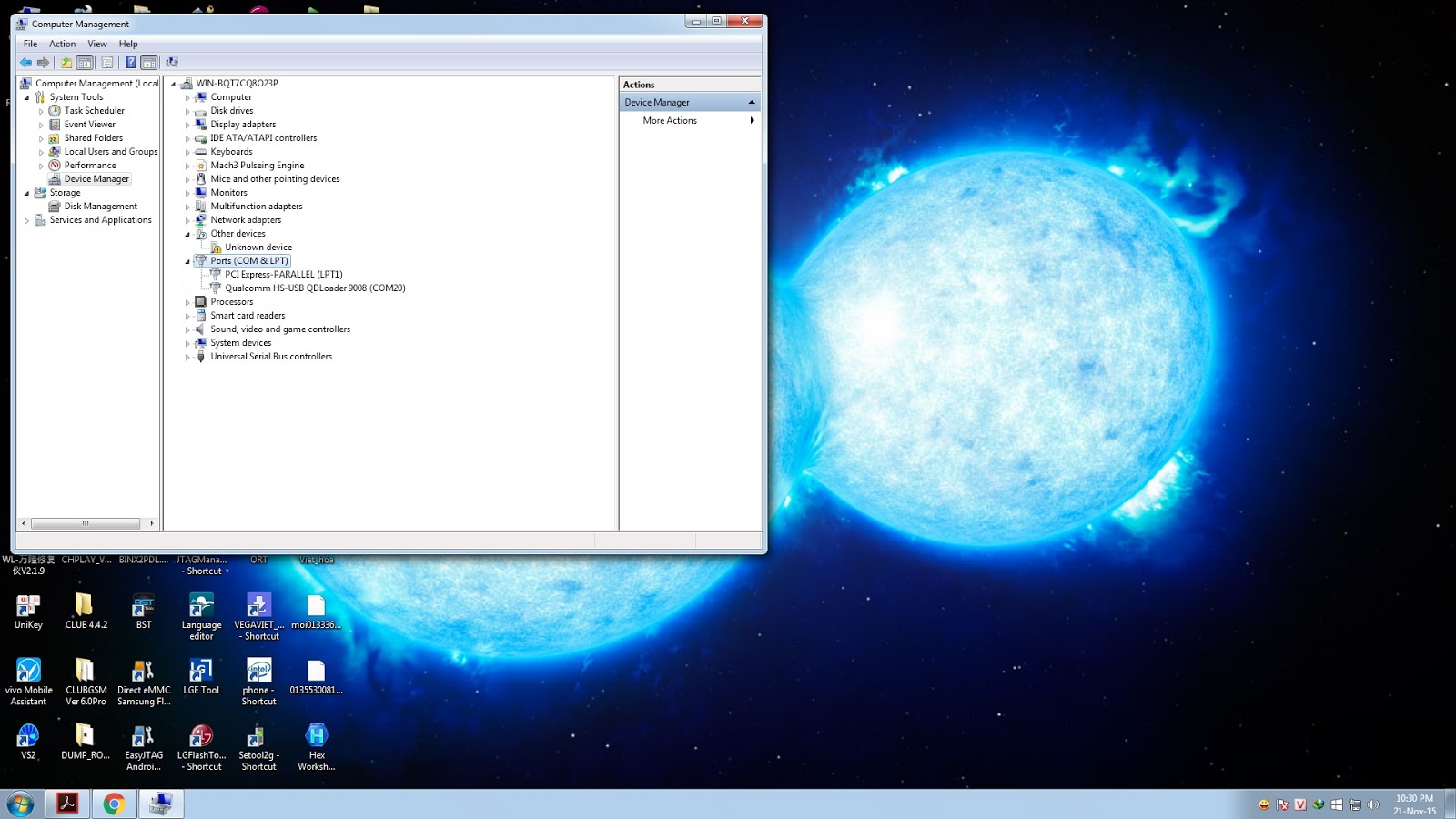The height and width of the screenshot is (819, 1456).
Task: Expand the Universal Serial Bus controllers category
Action: [x=187, y=357]
